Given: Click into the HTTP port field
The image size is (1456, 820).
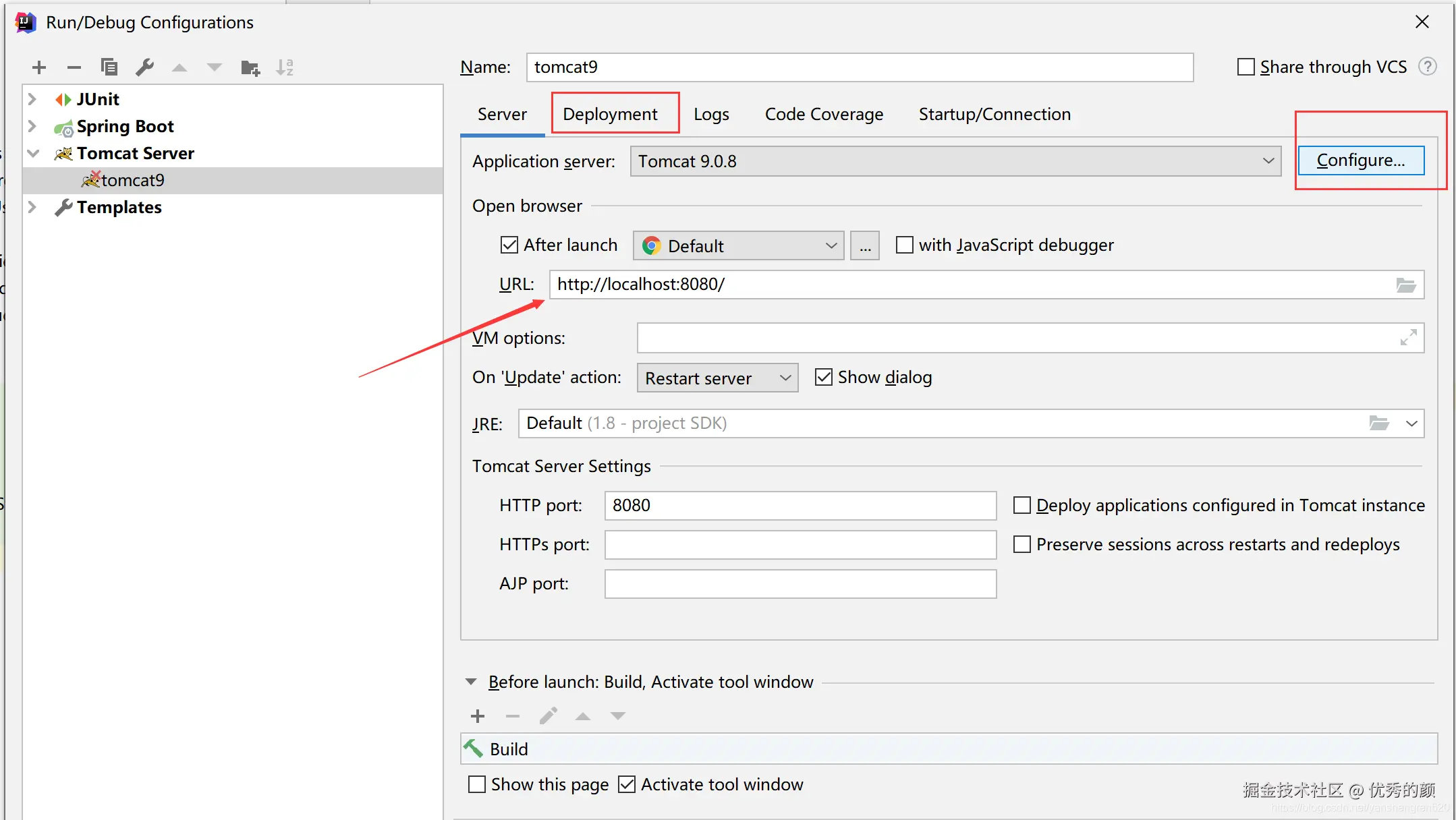Looking at the screenshot, I should point(800,506).
